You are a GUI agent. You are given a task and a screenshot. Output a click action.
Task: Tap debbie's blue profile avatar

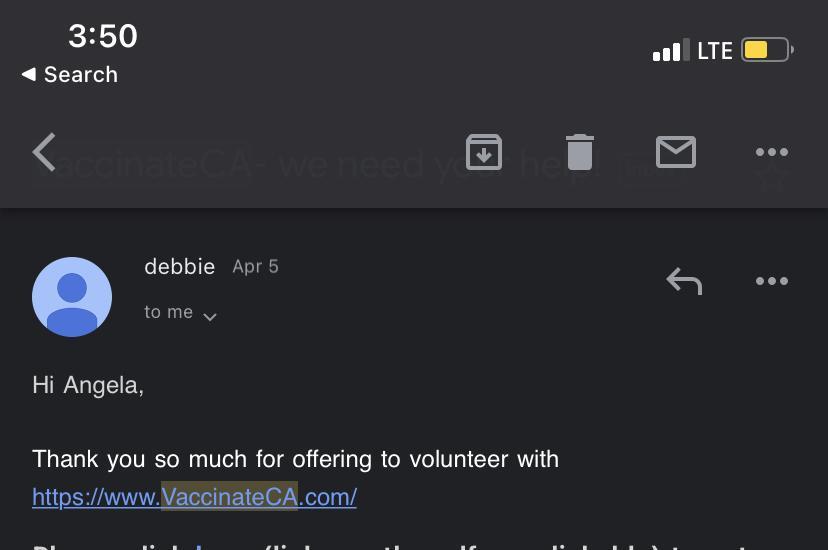click(72, 297)
